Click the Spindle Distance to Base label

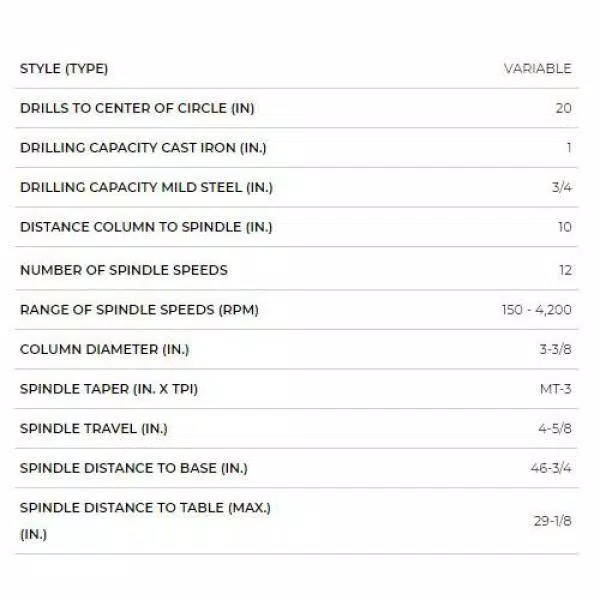coord(134,468)
